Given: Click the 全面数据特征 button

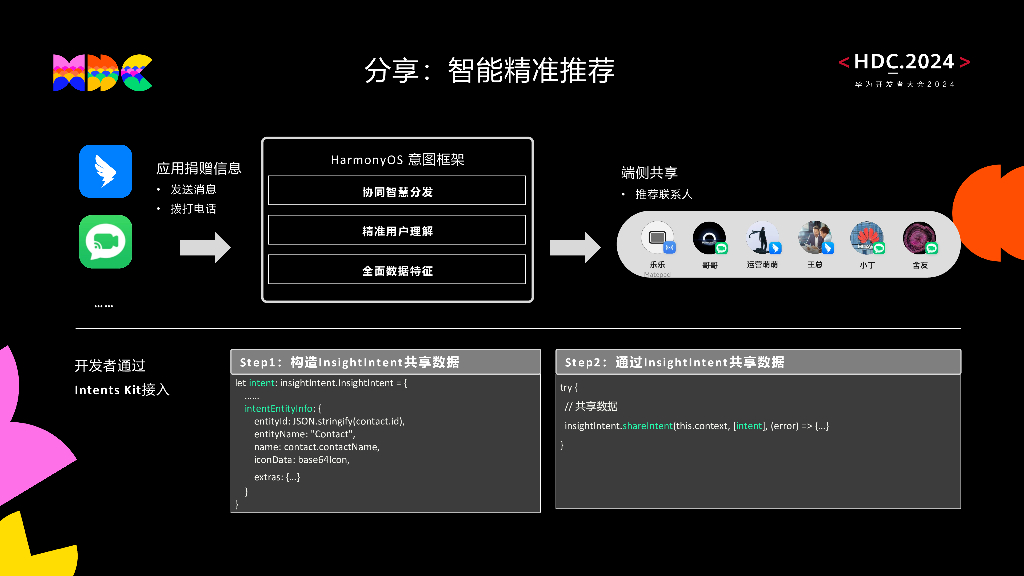Looking at the screenshot, I should pos(396,268).
